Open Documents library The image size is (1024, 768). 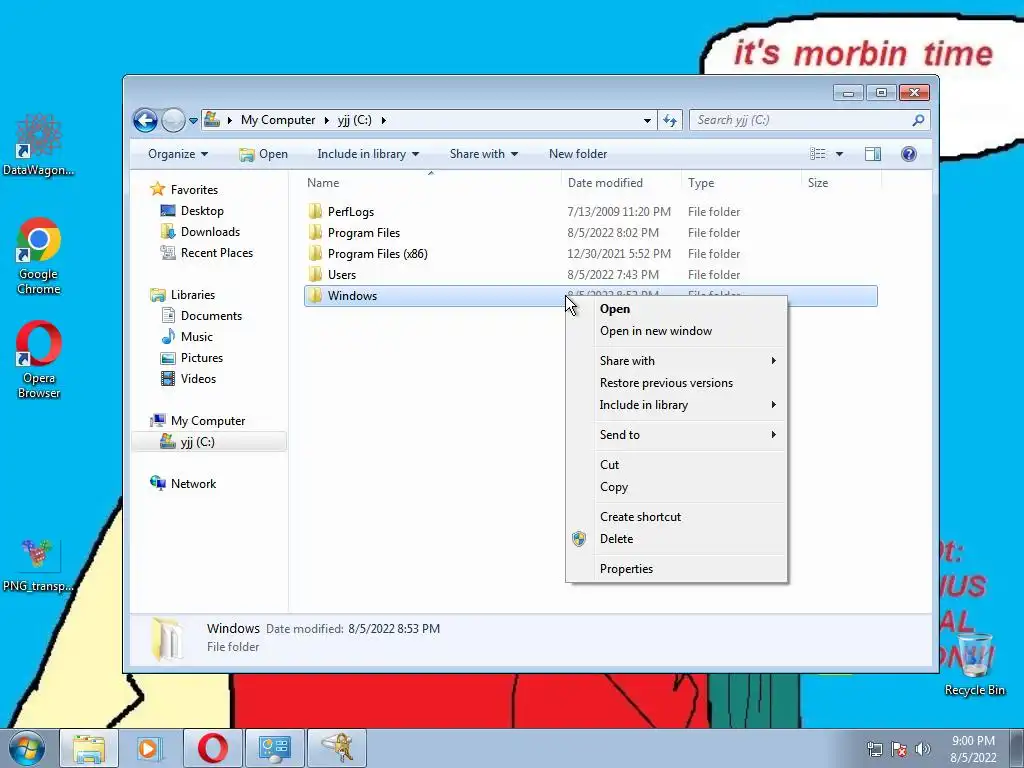pos(211,316)
